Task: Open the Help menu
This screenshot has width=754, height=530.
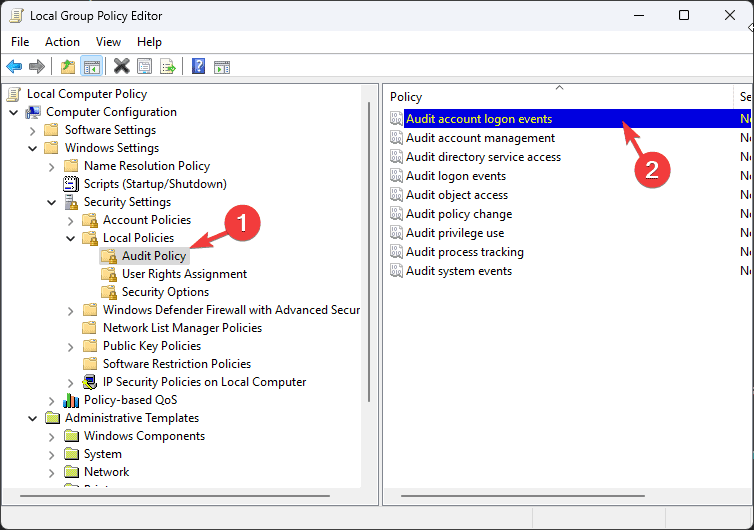Action: point(149,42)
